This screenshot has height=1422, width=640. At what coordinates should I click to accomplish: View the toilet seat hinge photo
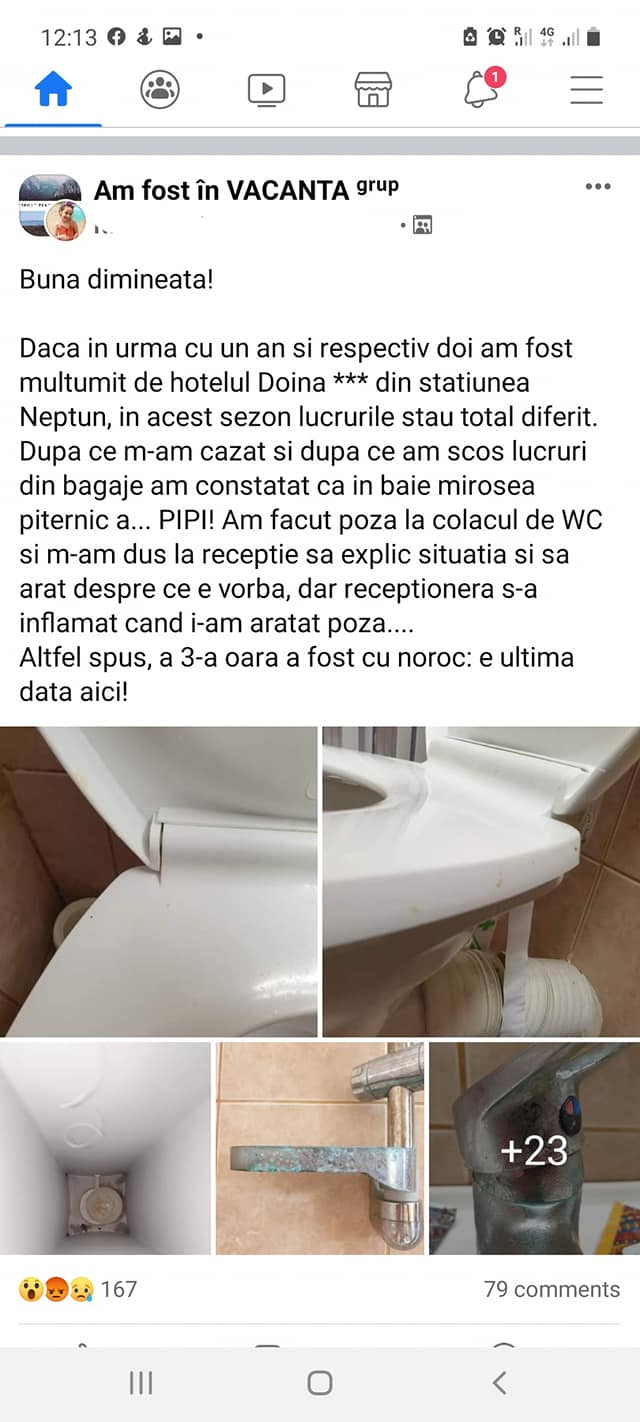(x=159, y=881)
